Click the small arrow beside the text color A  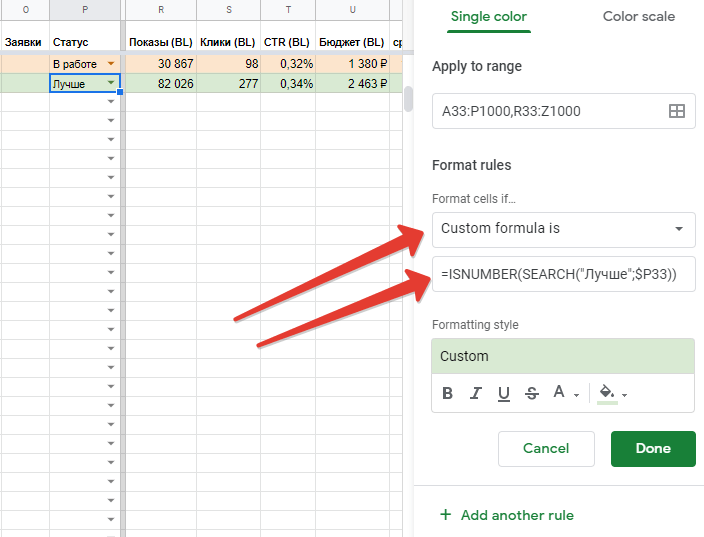click(576, 395)
